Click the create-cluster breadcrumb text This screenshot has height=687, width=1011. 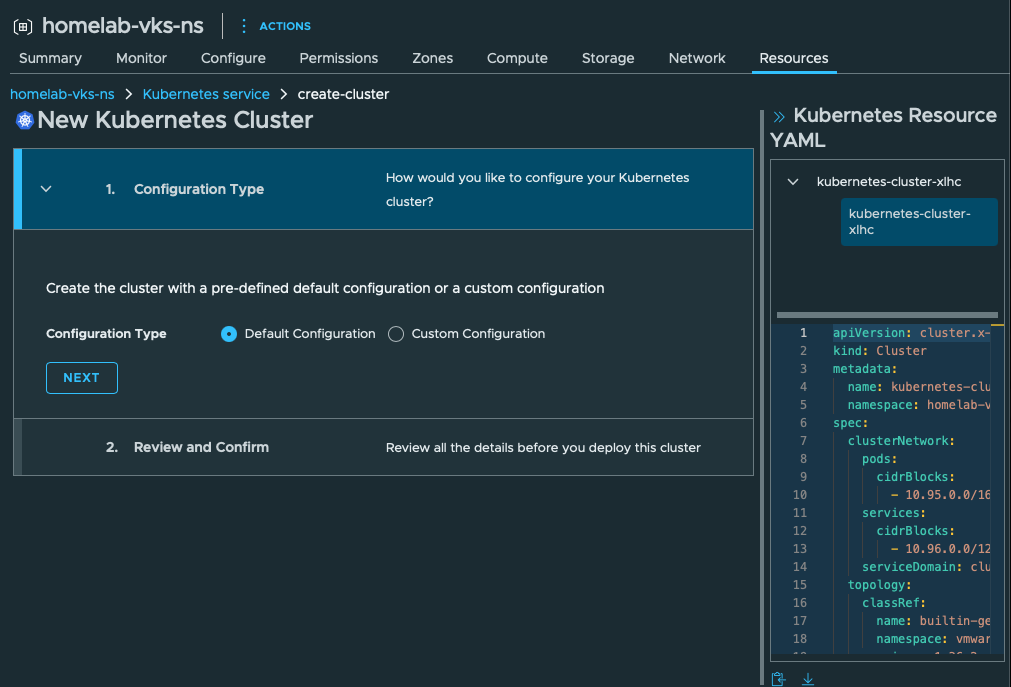(343, 94)
